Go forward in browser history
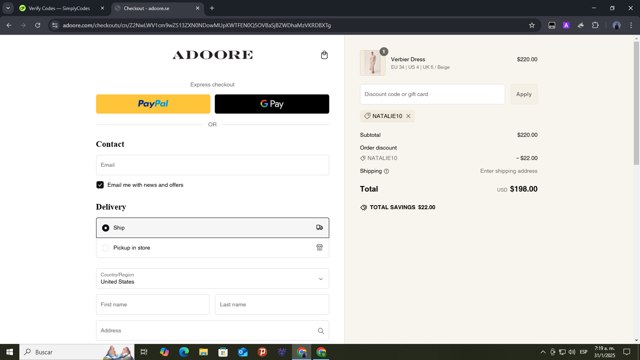The image size is (640, 360). click(x=23, y=25)
